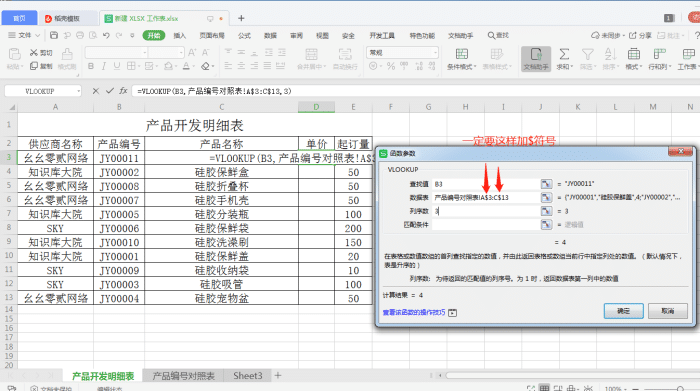Click the Print icon in quick access bar
This screenshot has width=700, height=391.
pyautogui.click(x=80, y=35)
